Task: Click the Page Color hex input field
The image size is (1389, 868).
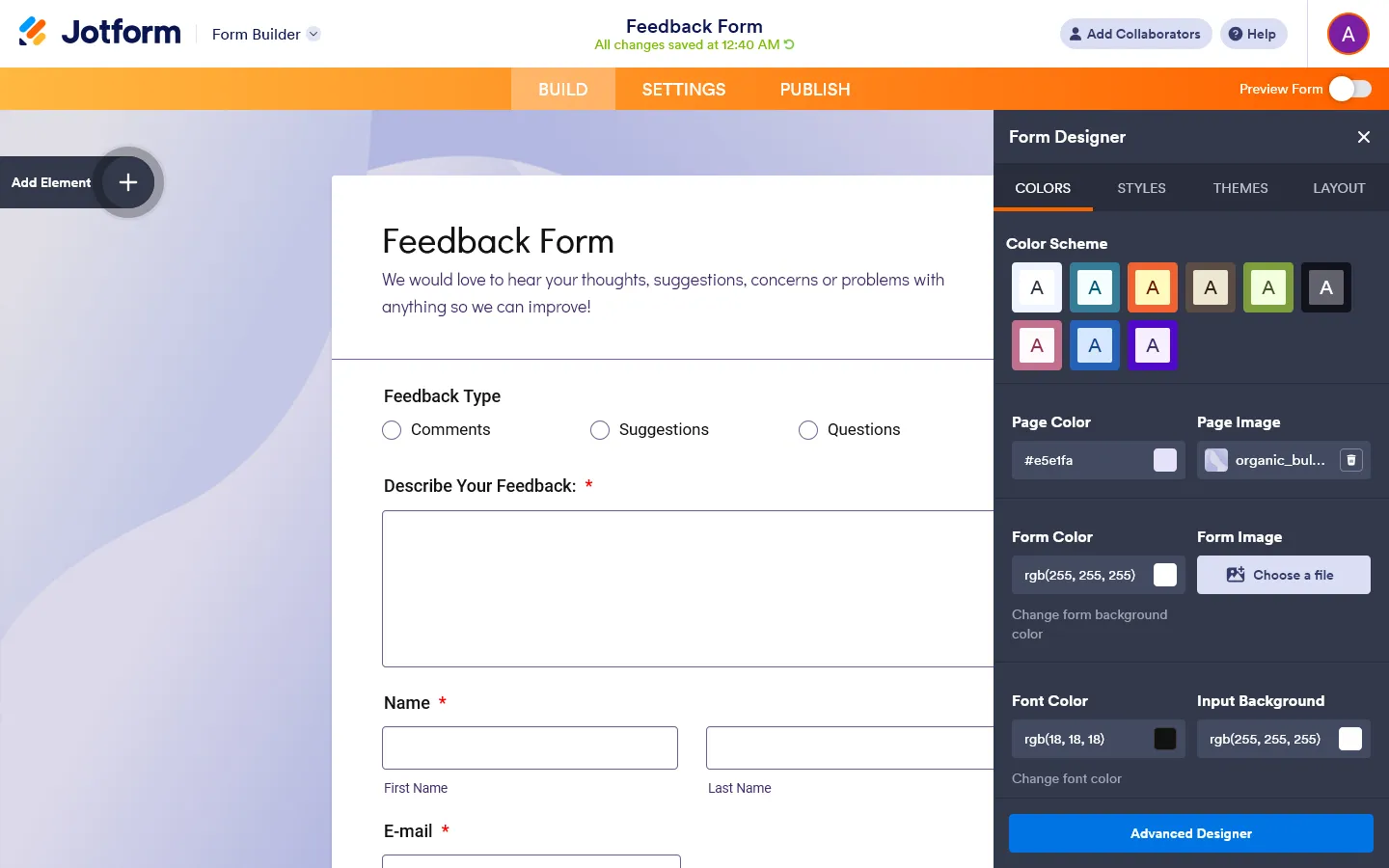Action: (x=1080, y=460)
